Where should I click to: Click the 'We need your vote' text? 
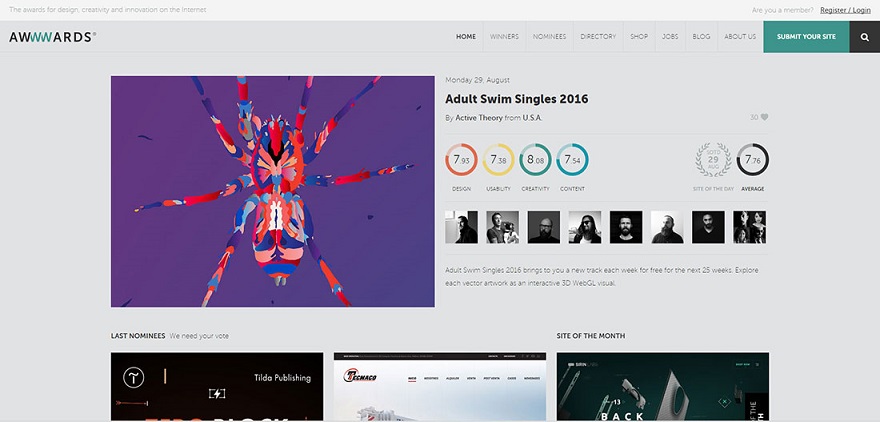point(199,336)
